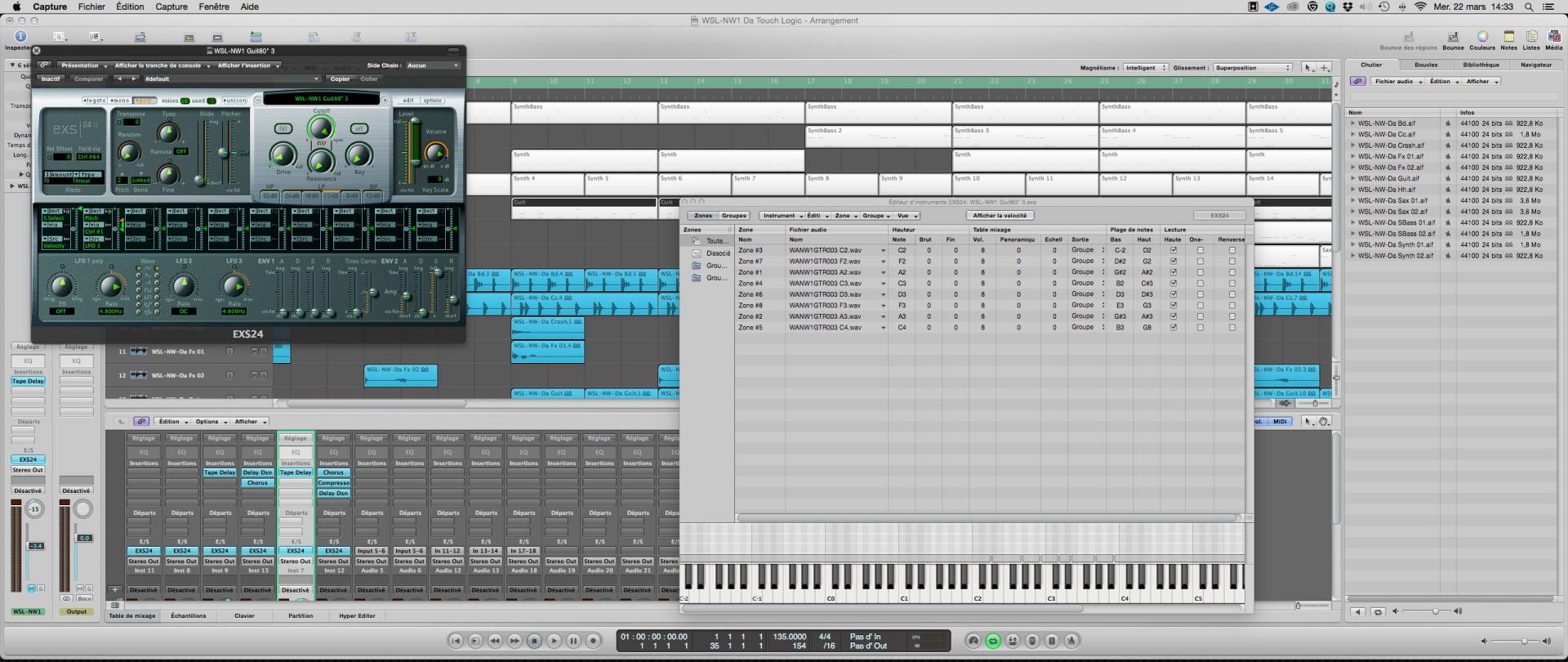Image resolution: width=1568 pixels, height=662 pixels.
Task: Open the Apple menu
Action: (x=16, y=7)
